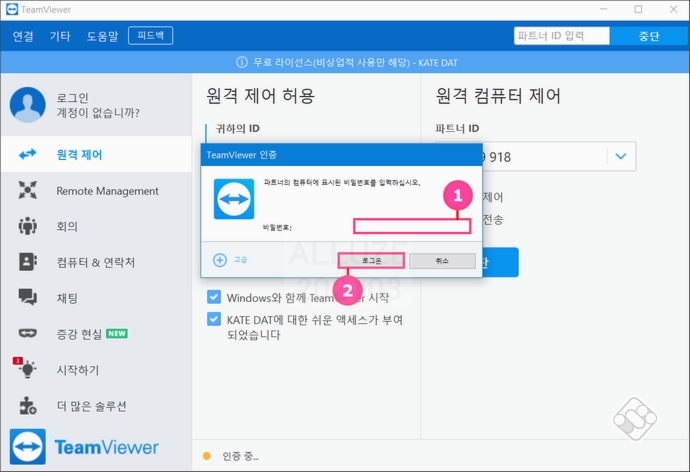The height and width of the screenshot is (472, 690).
Task: Minimize the TeamViewer window
Action: (603, 9)
